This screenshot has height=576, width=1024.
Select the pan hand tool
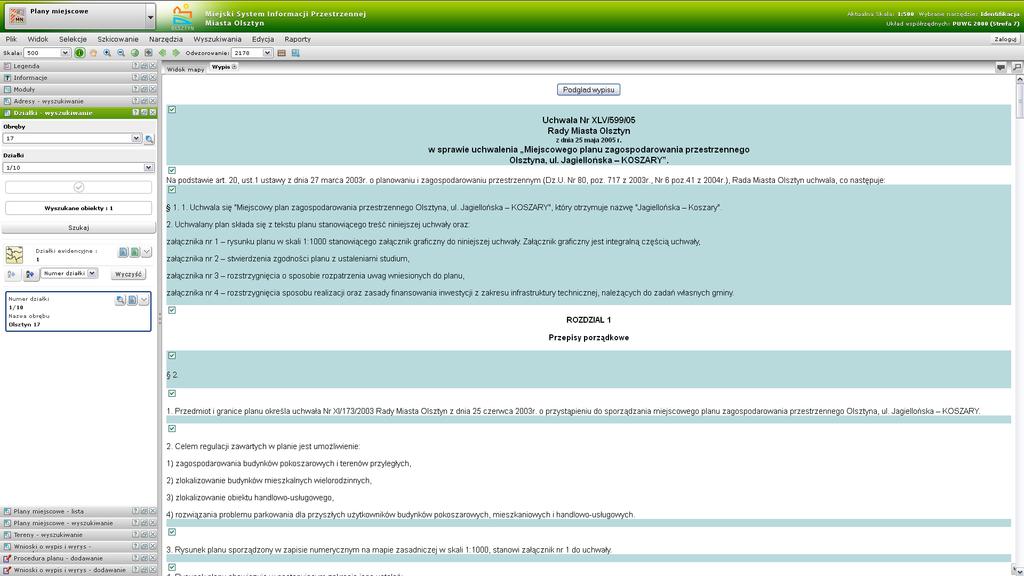click(x=93, y=53)
